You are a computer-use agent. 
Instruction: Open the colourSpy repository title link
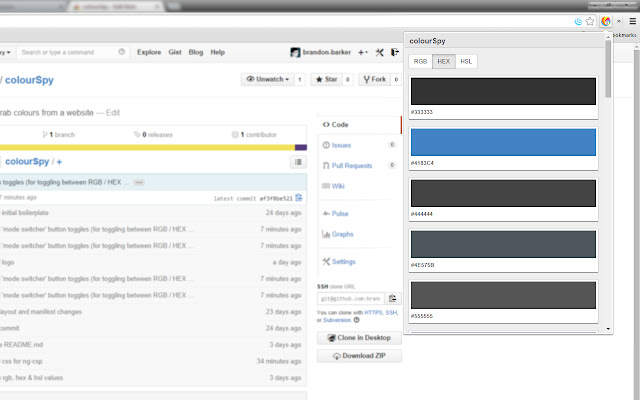[x=29, y=80]
